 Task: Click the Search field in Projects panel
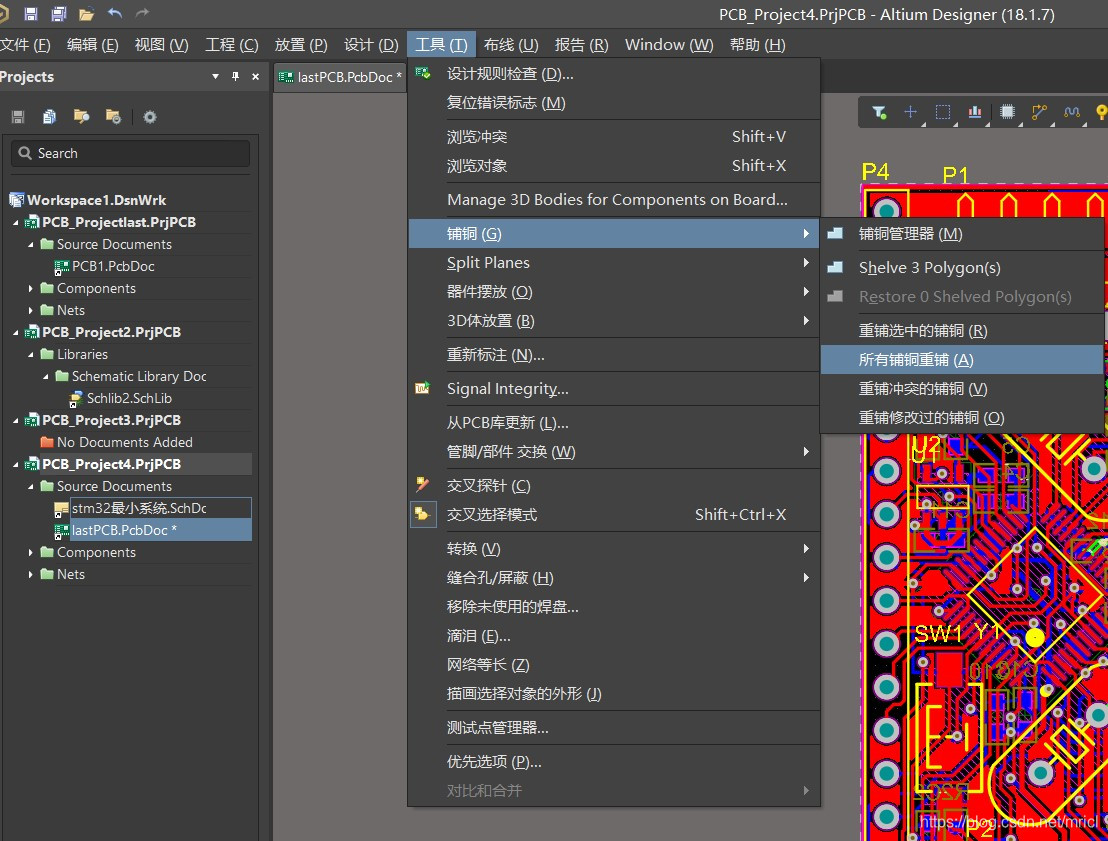tap(131, 153)
